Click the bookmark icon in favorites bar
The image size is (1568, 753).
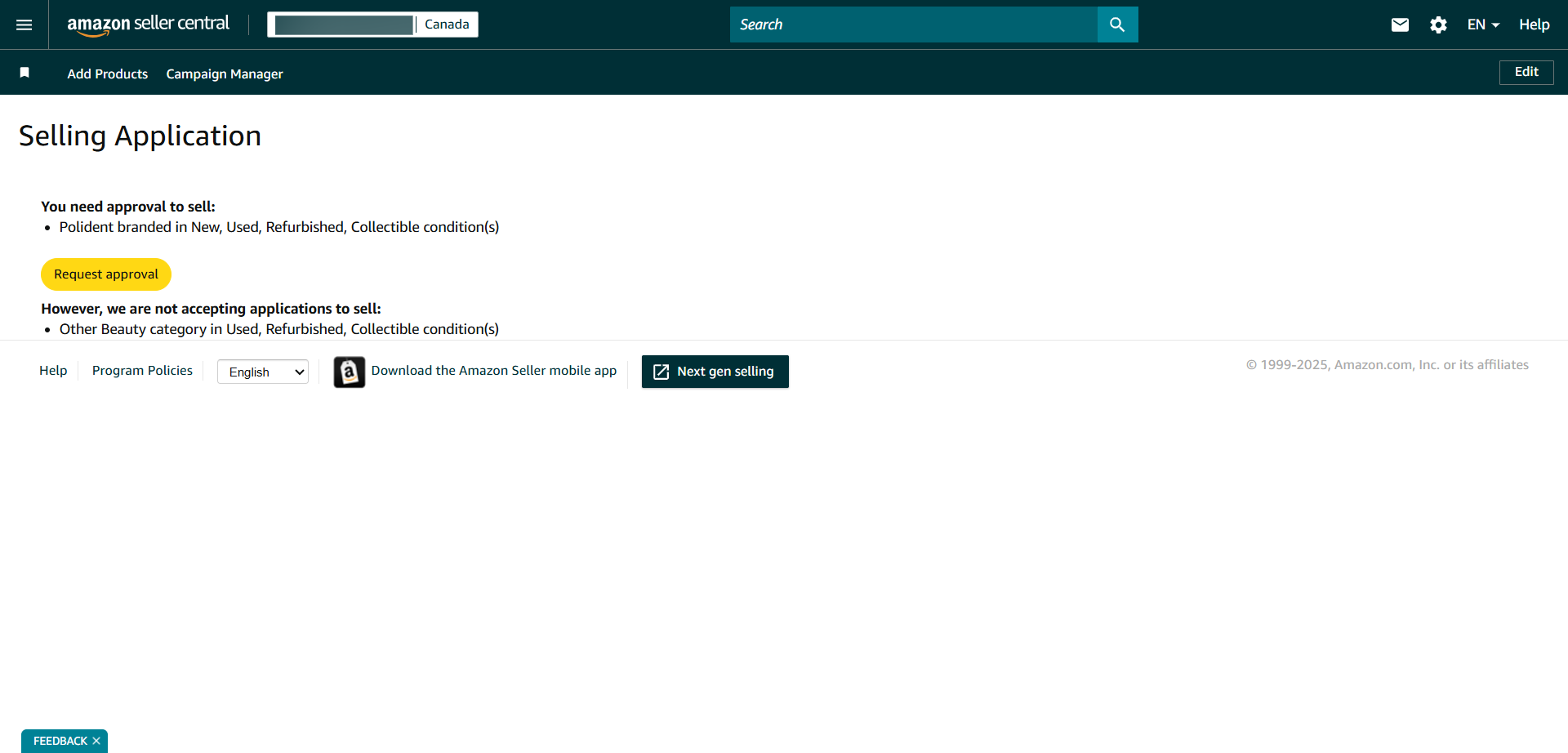coord(24,73)
